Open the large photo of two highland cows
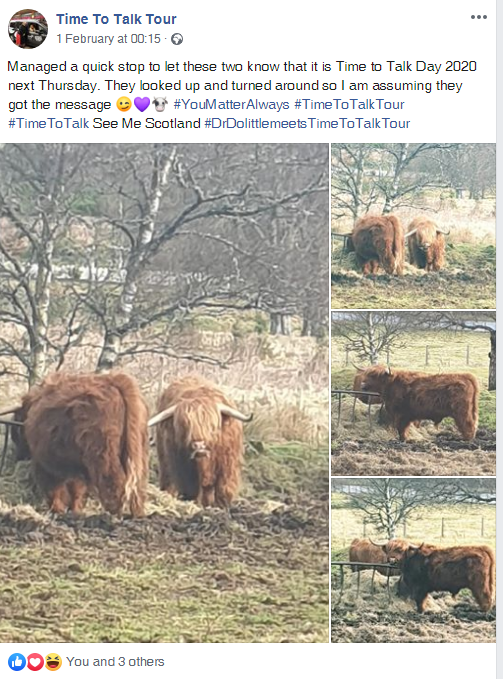 [x=164, y=393]
